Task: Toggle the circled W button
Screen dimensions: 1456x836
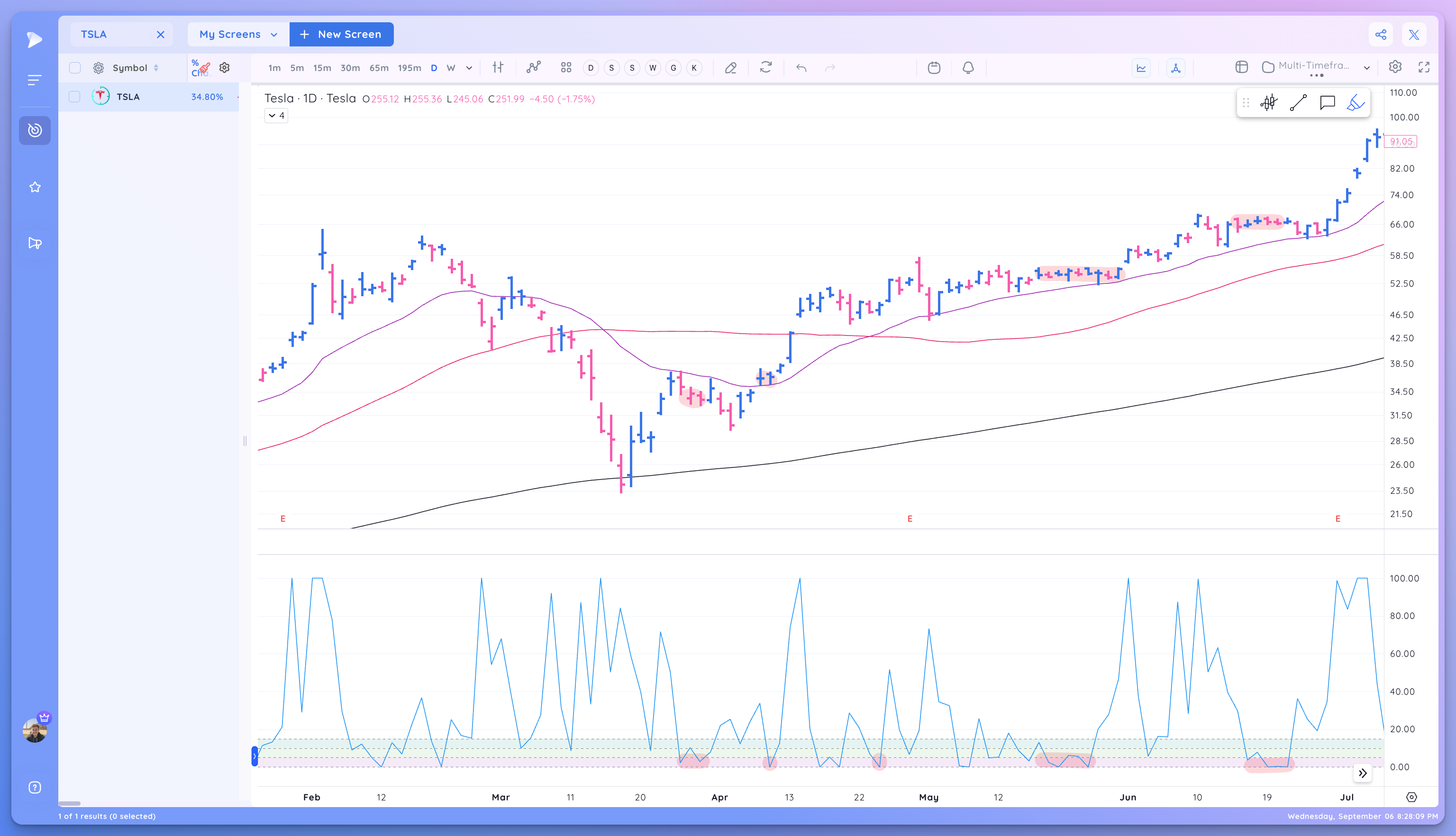Action: tap(653, 68)
